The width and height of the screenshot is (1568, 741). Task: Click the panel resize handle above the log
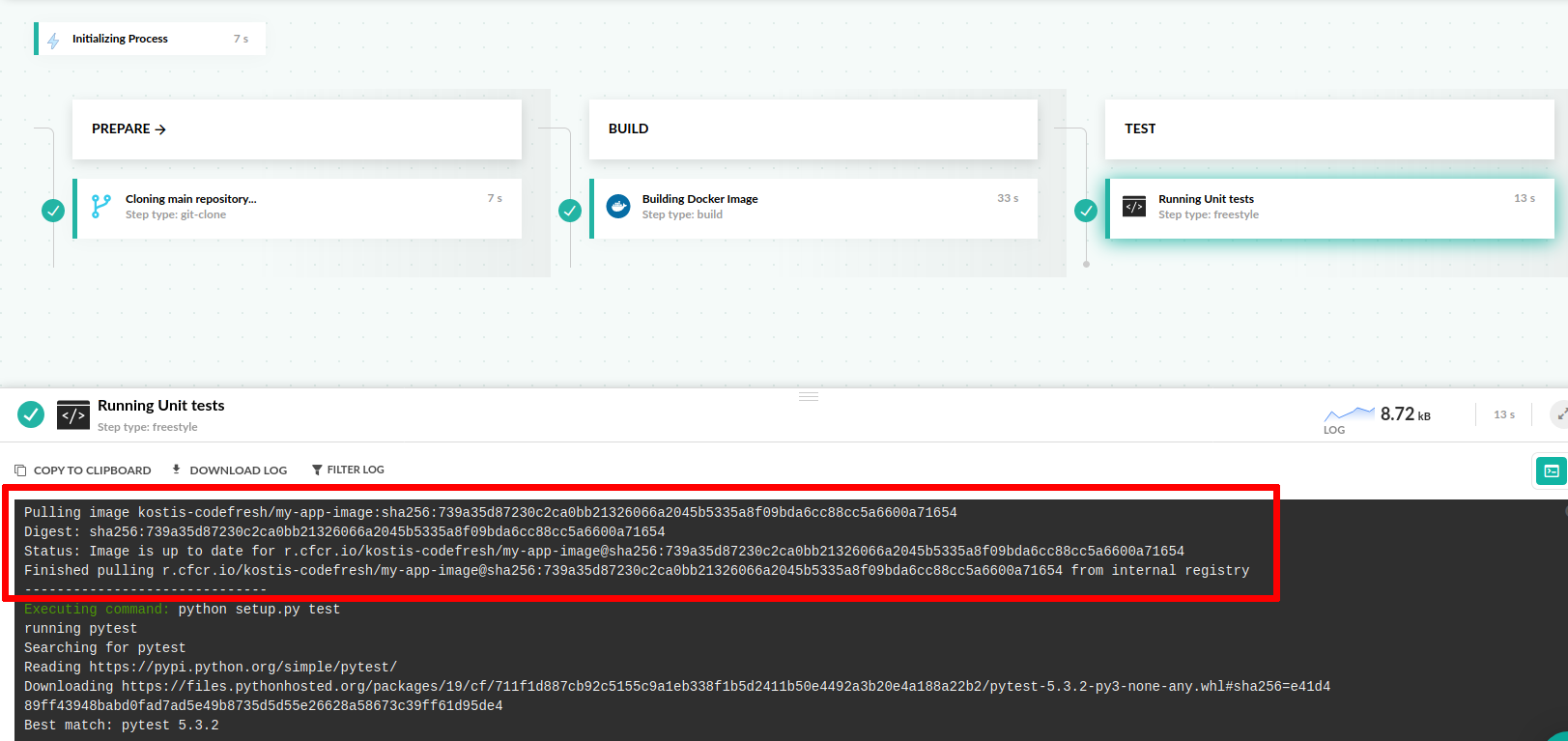click(x=809, y=396)
